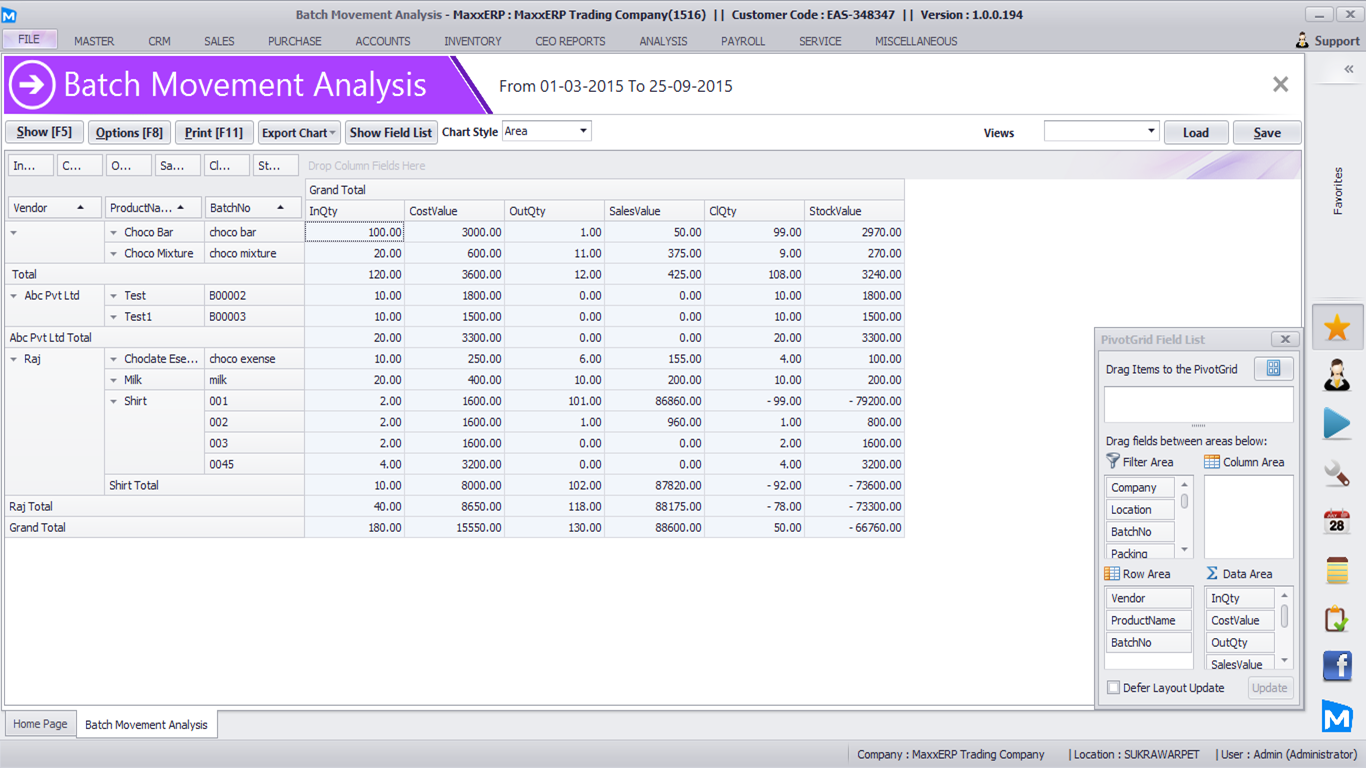Image resolution: width=1366 pixels, height=768 pixels.
Task: Enable the Defer Layout Update checkbox
Action: pyautogui.click(x=1113, y=688)
